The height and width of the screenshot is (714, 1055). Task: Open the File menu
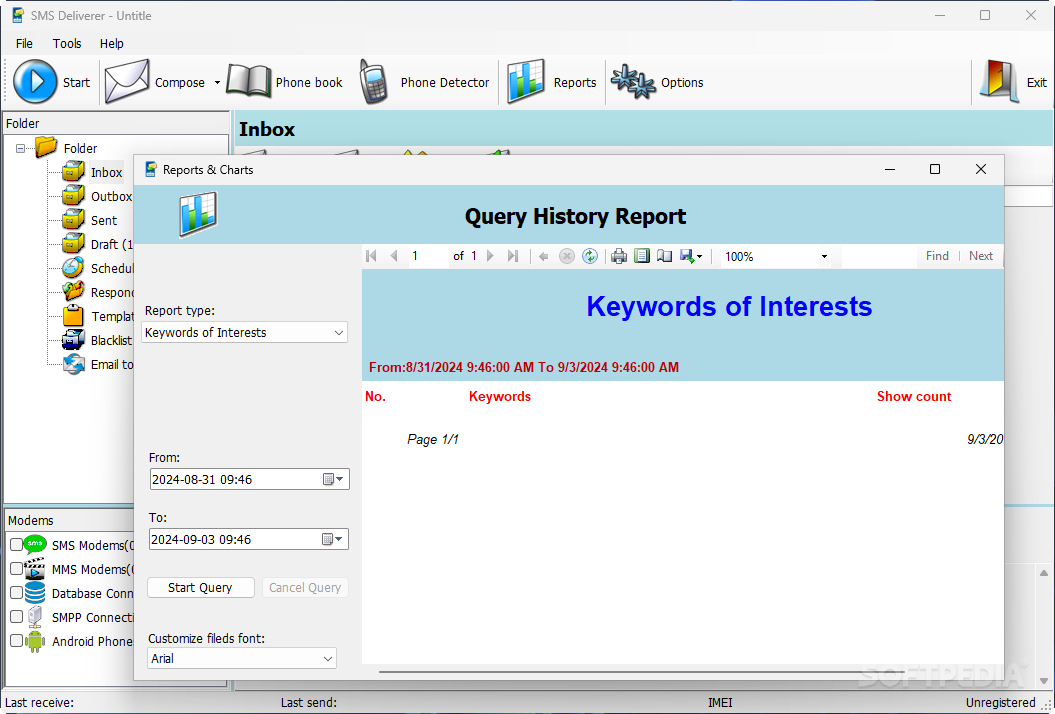(x=24, y=43)
